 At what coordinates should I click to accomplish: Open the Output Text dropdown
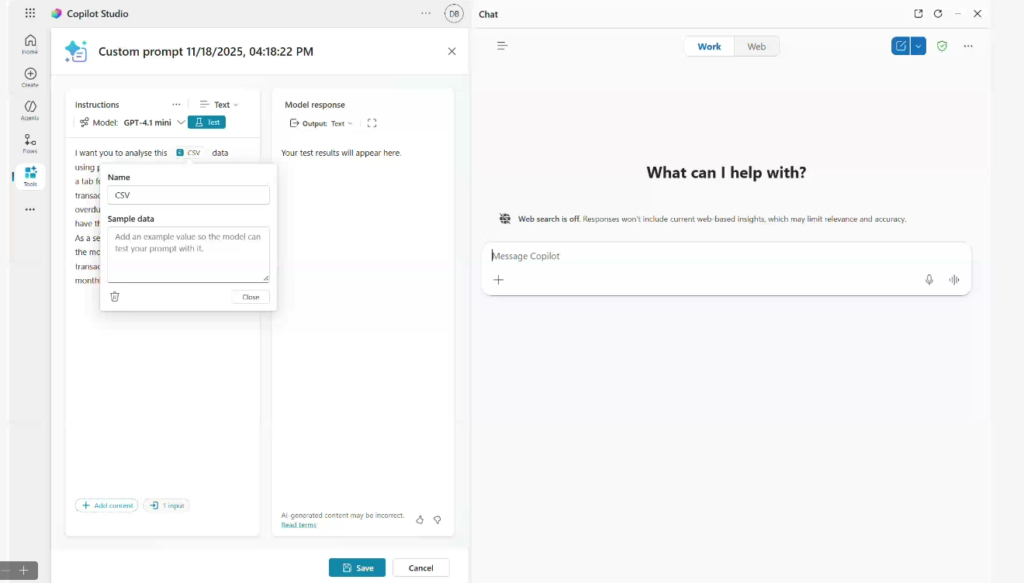click(321, 123)
